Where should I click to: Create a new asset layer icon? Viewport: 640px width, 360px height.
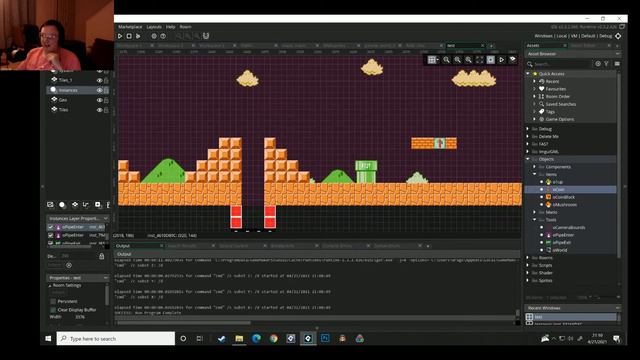click(x=98, y=204)
